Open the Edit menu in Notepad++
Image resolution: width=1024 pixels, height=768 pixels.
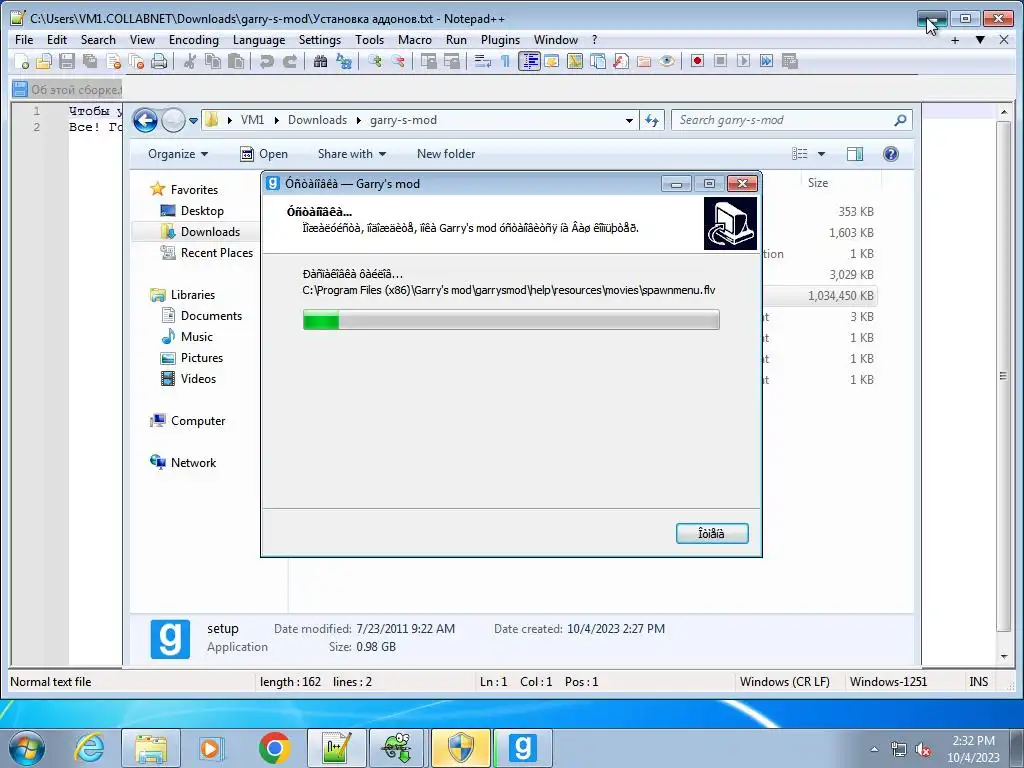57,40
